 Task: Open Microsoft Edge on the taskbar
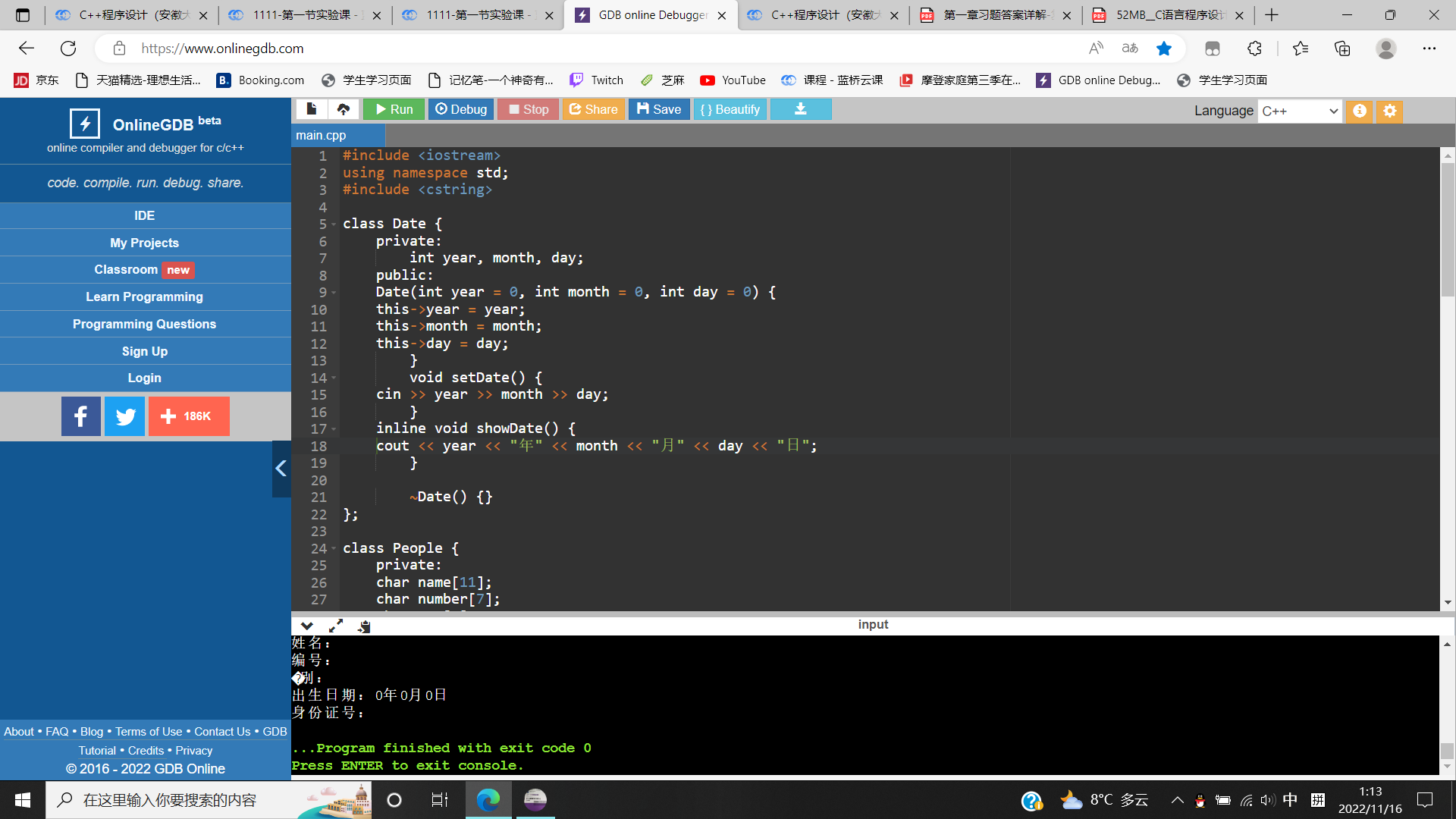[x=488, y=799]
